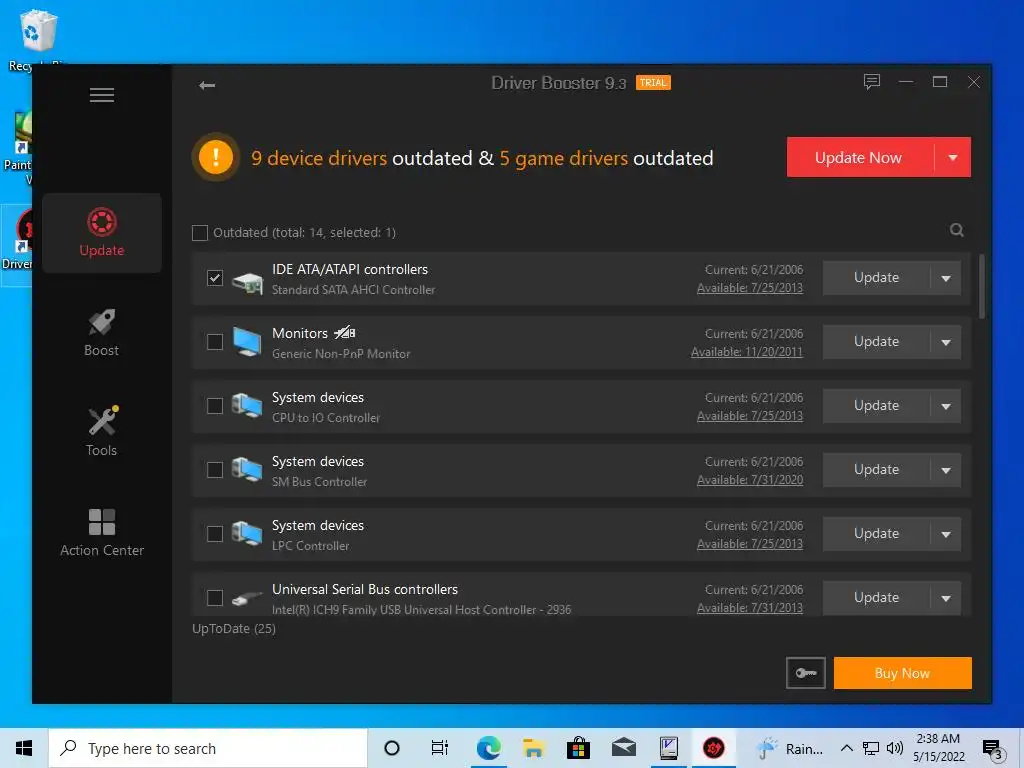
Task: Click the muted icon next to Monitors
Action: click(345, 333)
